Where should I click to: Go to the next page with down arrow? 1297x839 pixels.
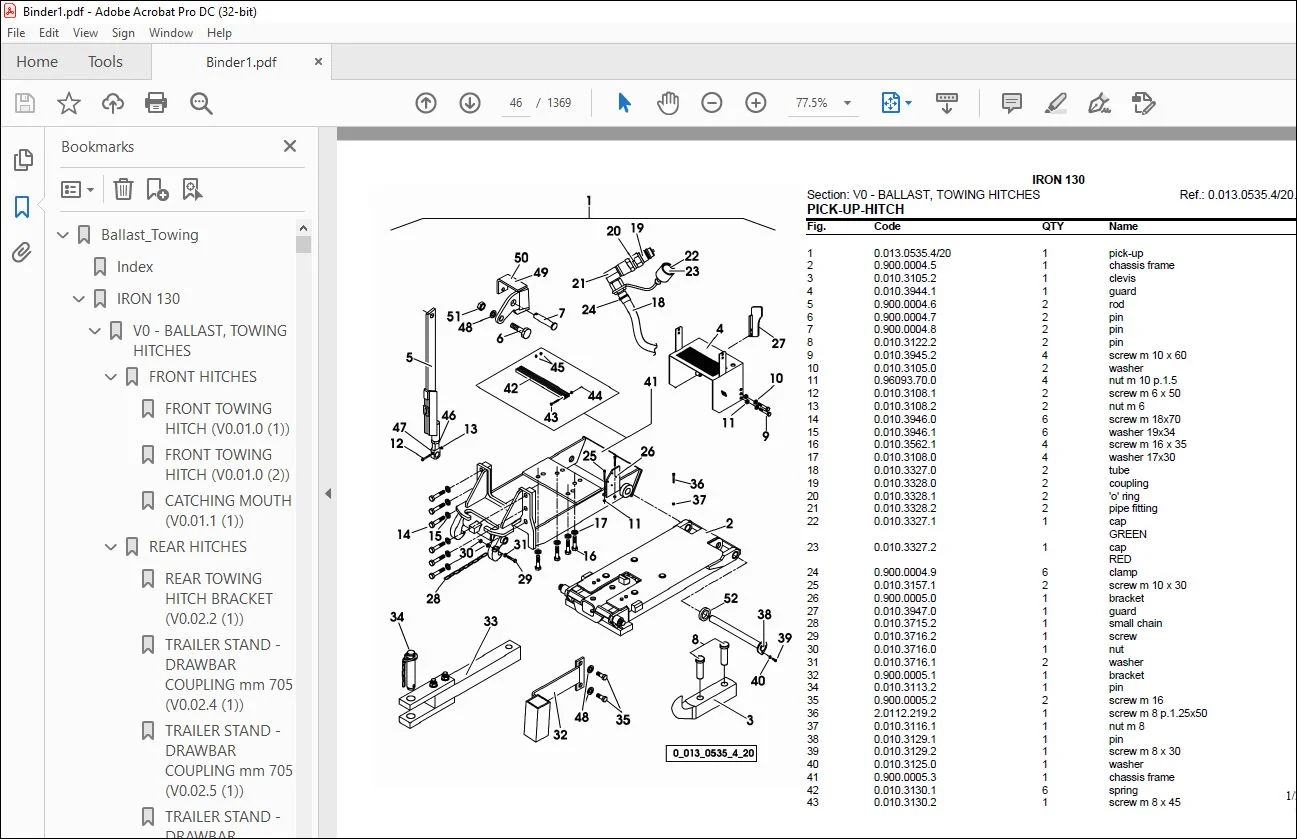tap(470, 103)
